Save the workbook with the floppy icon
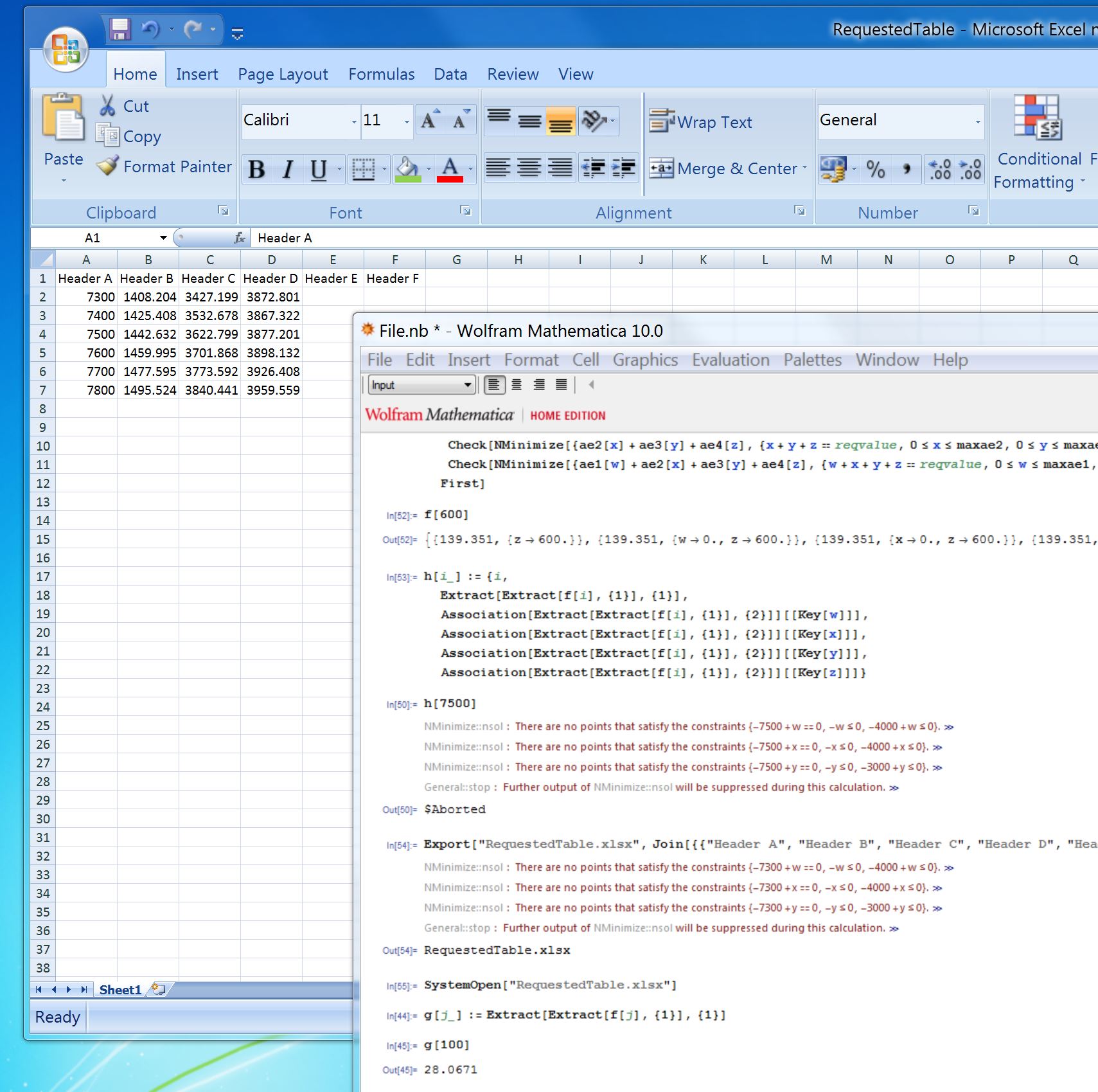Screen dimensions: 1098x1092 (x=120, y=30)
